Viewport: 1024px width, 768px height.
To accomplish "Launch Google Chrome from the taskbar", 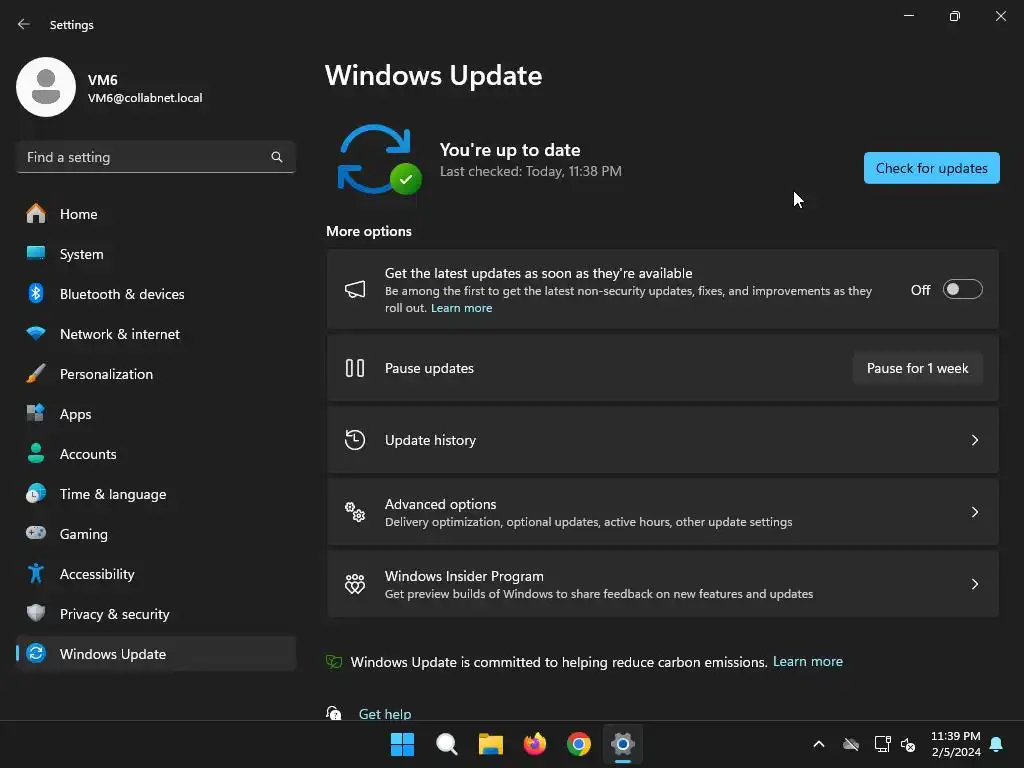I will (x=579, y=744).
